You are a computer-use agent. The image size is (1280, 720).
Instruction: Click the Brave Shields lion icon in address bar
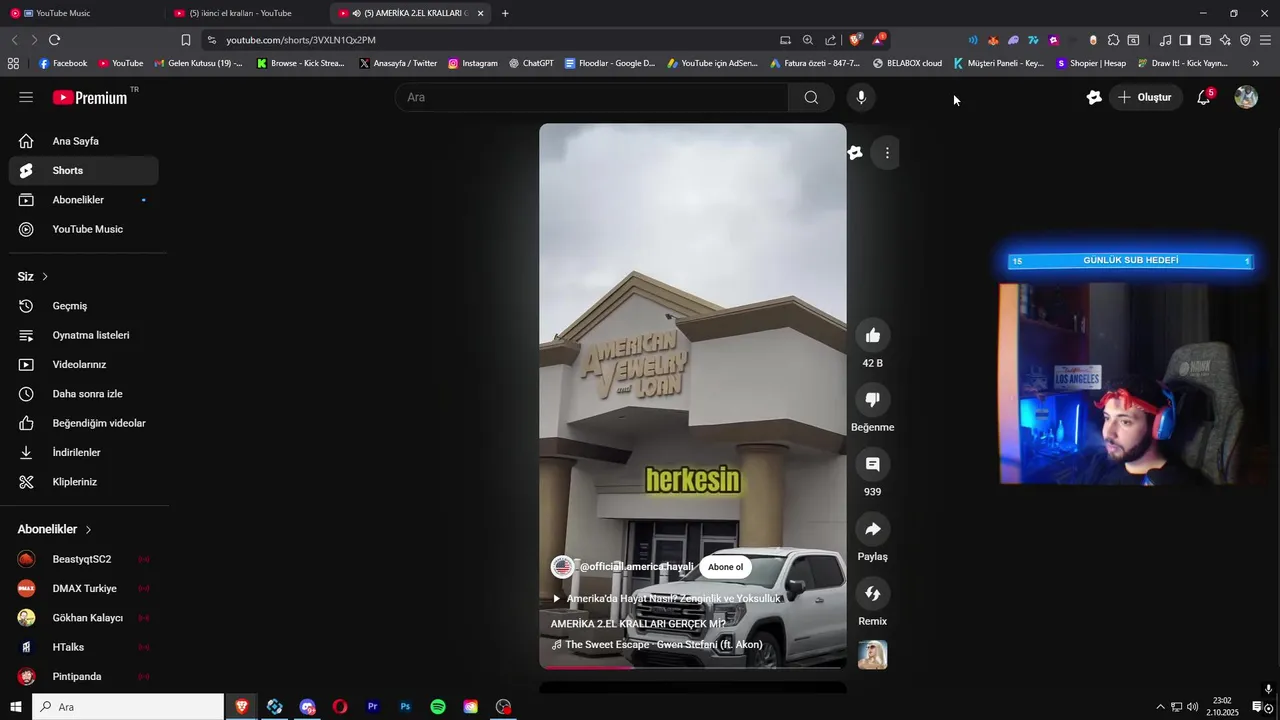tap(855, 40)
